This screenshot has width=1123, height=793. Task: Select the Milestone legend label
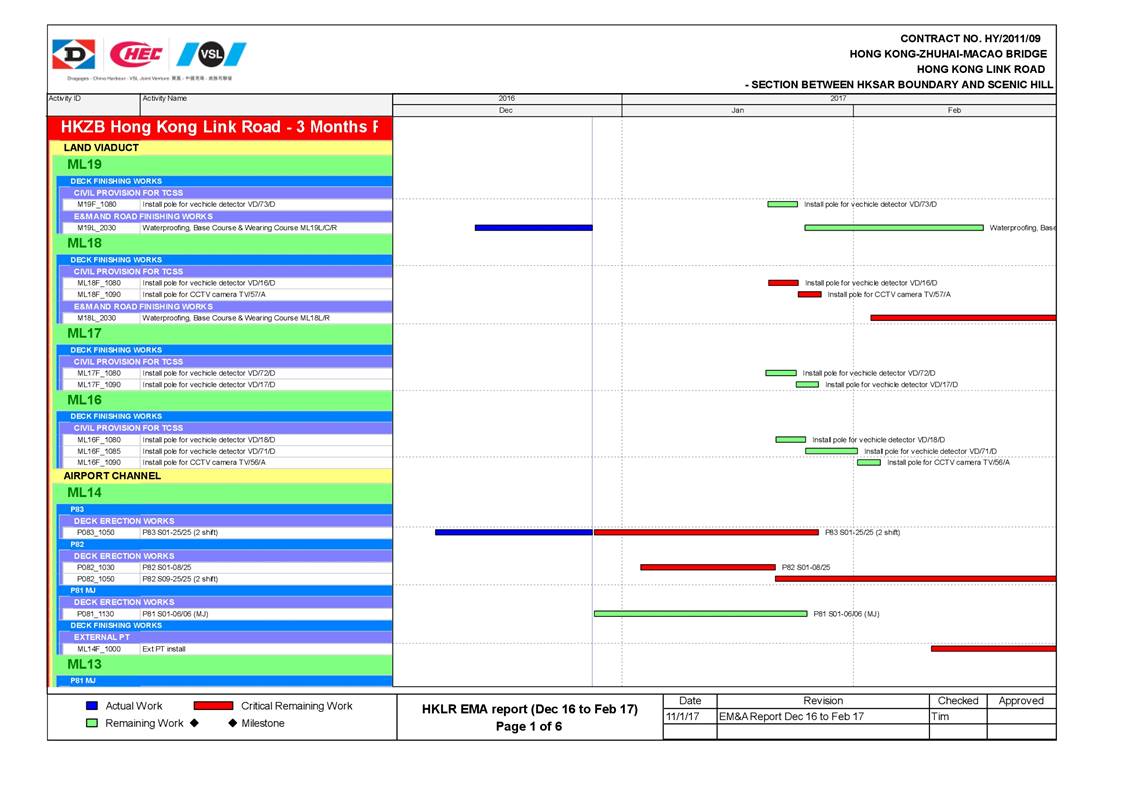click(263, 723)
